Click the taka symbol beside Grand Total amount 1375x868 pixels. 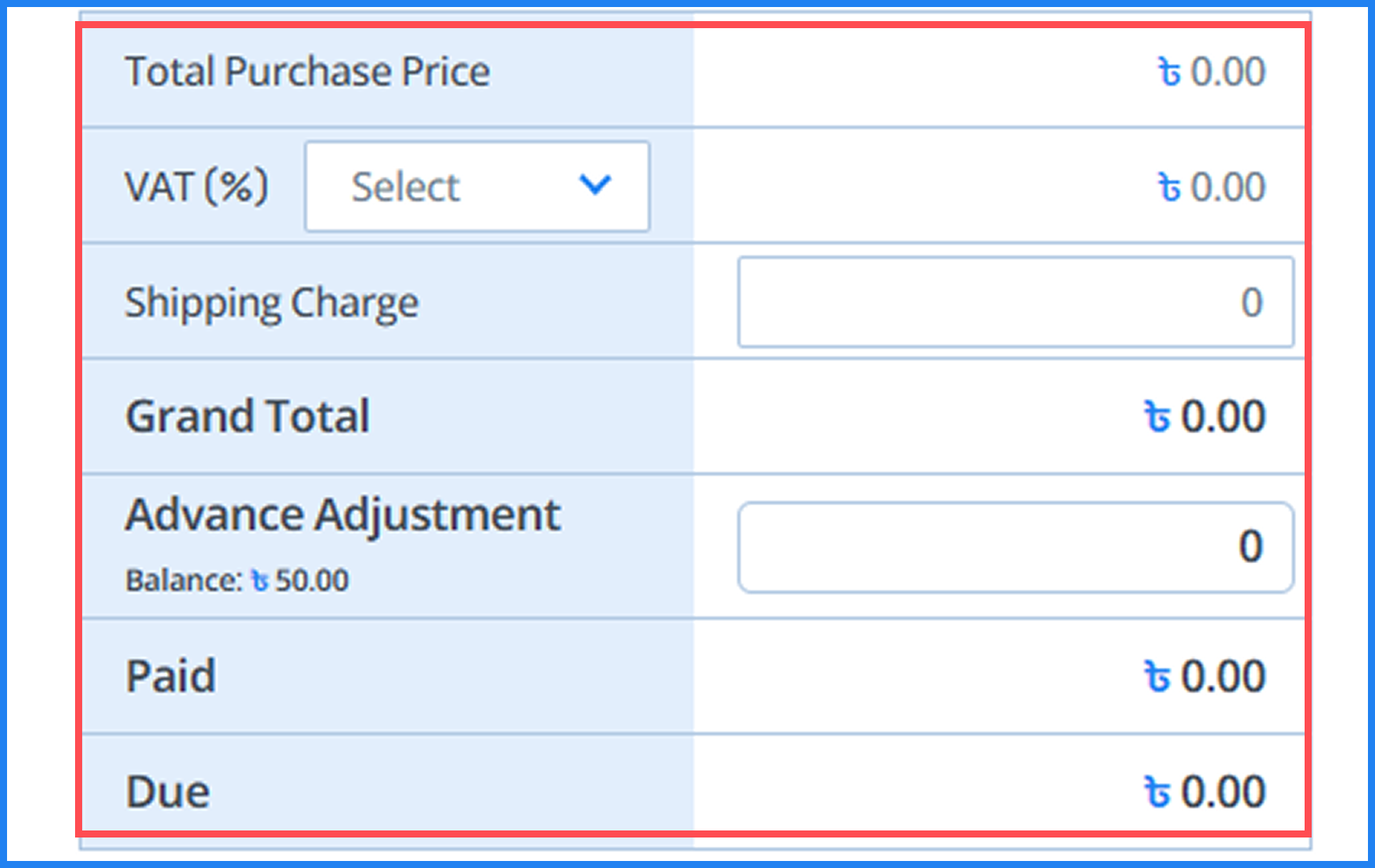click(x=1157, y=416)
